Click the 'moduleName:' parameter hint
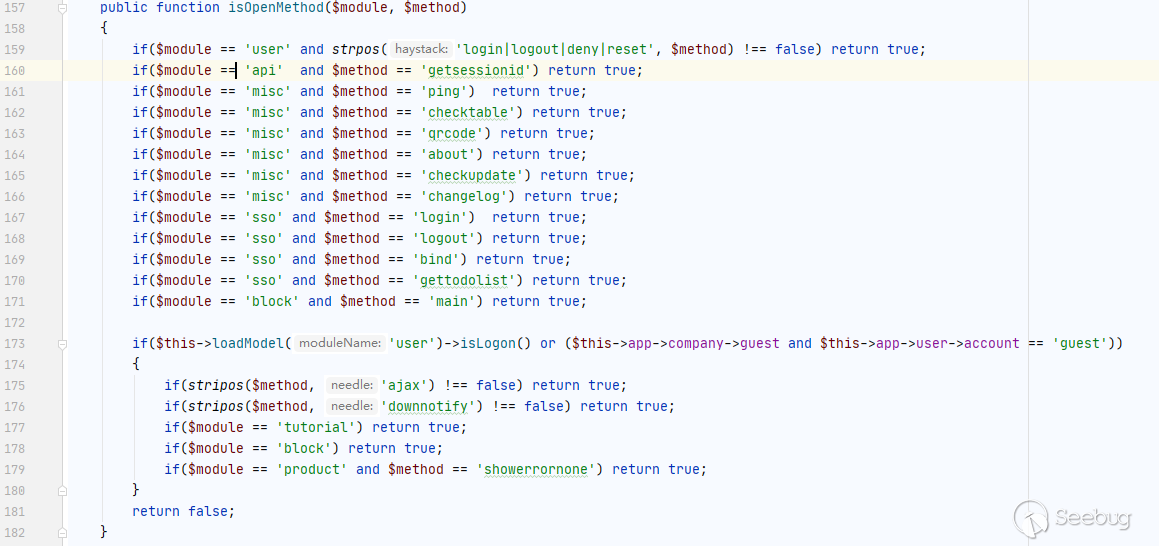This screenshot has height=546, width=1159. click(x=340, y=343)
